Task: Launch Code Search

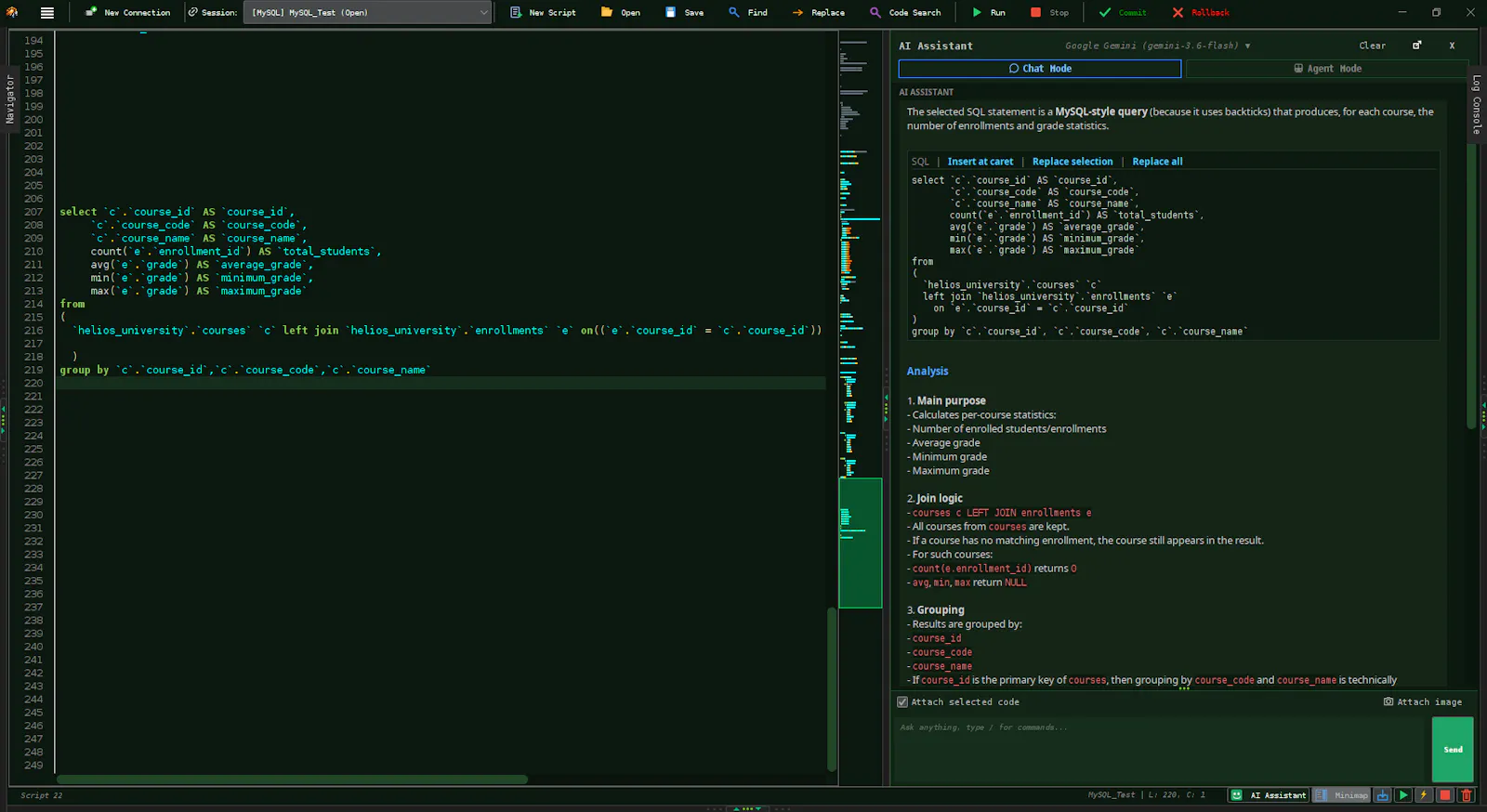Action: [905, 13]
